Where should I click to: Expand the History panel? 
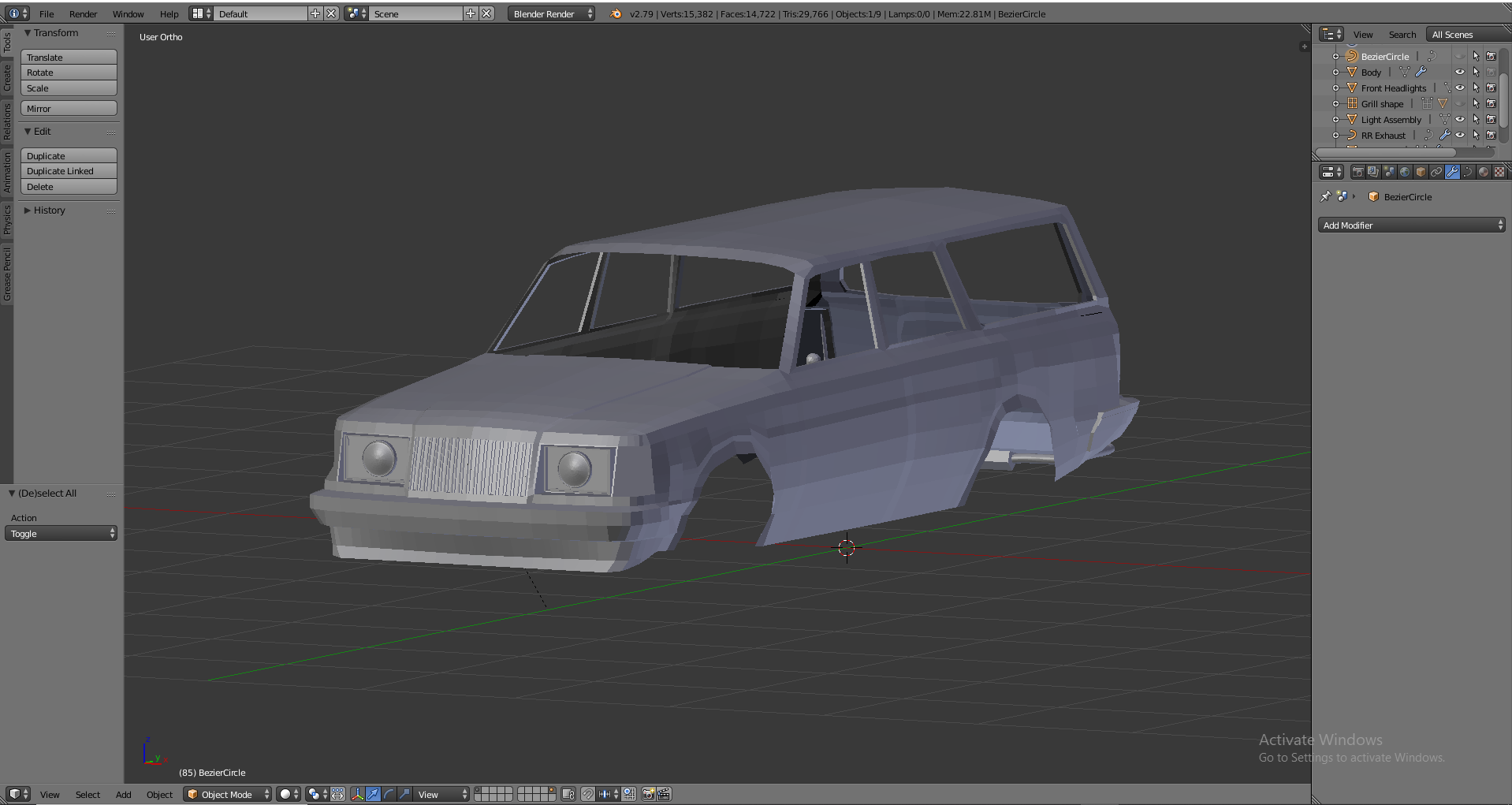[x=49, y=211]
